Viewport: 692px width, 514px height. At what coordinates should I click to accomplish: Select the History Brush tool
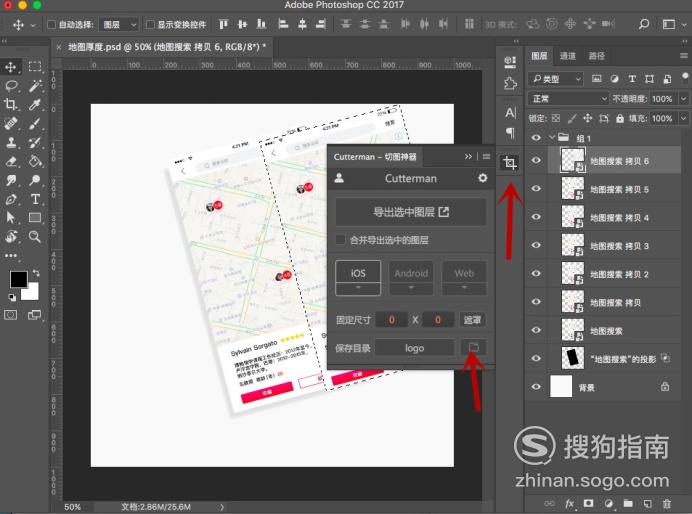(35, 143)
